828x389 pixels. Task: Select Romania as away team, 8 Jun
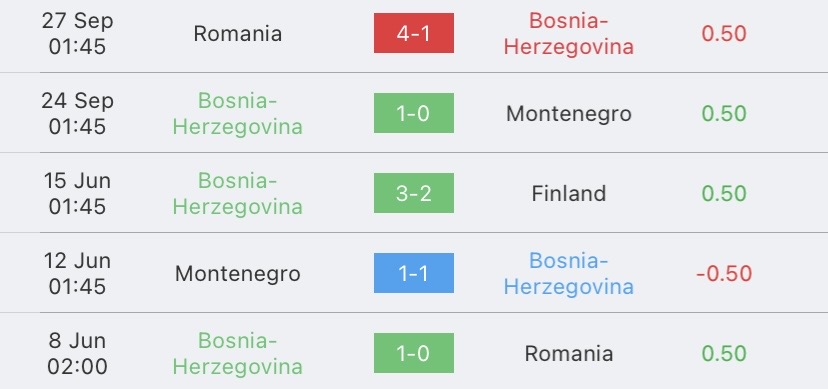click(569, 354)
